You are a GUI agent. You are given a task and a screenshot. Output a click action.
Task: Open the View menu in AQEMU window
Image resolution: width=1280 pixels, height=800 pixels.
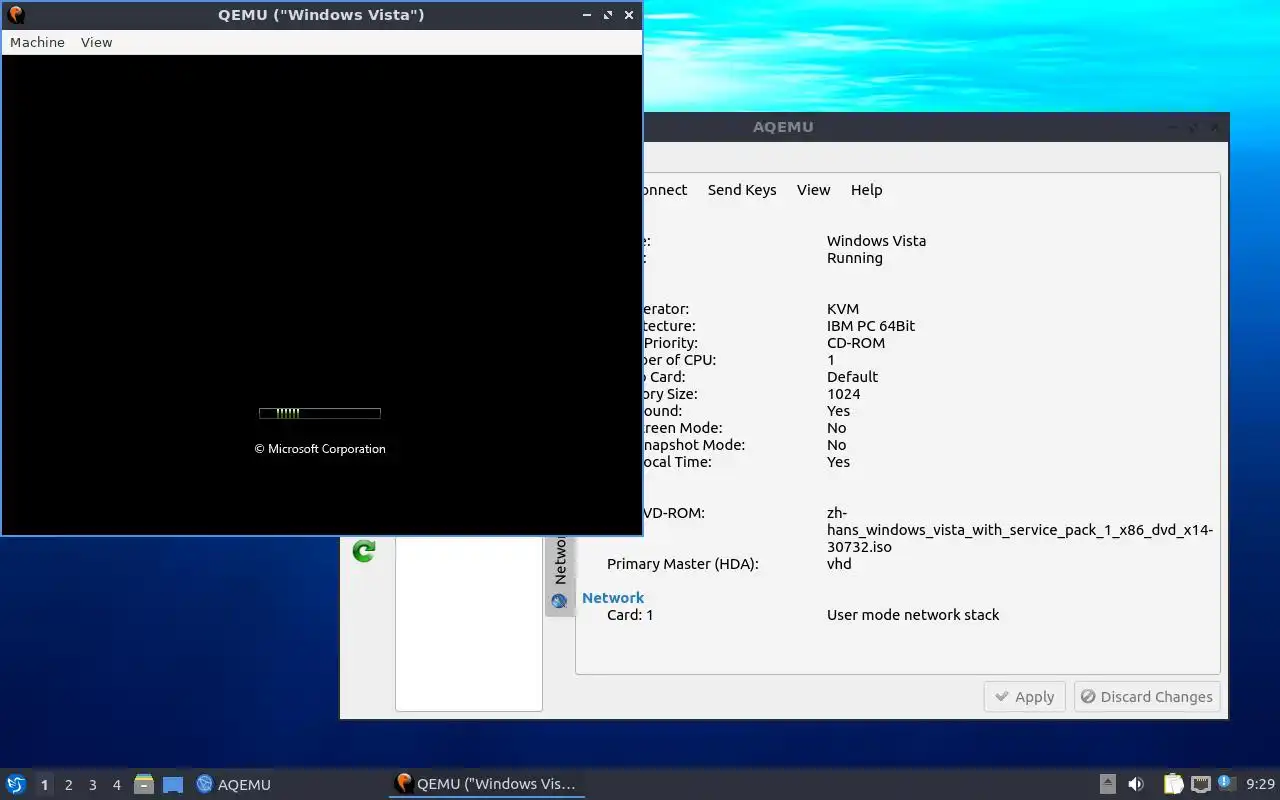coord(813,190)
